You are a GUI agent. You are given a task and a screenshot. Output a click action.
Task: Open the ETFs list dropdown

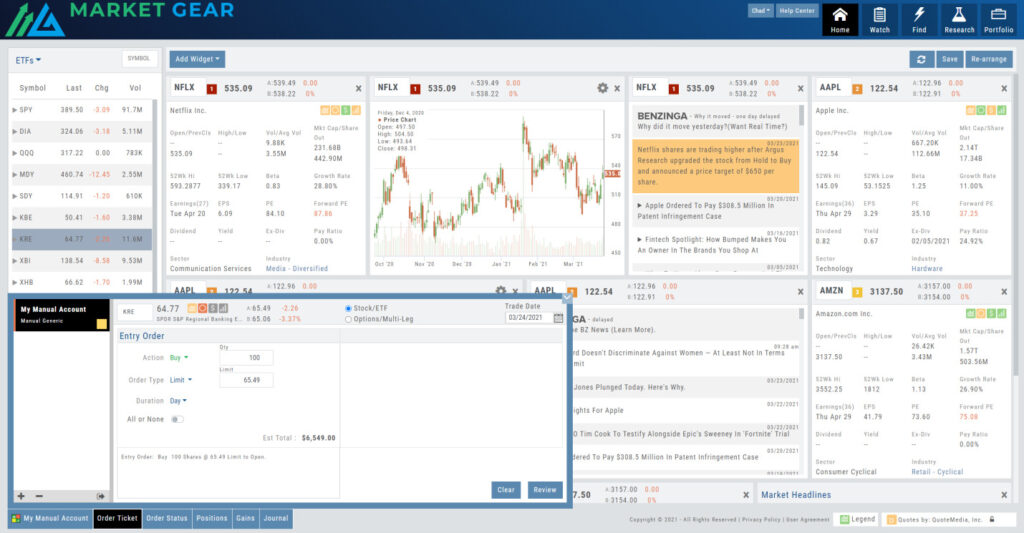(x=28, y=60)
